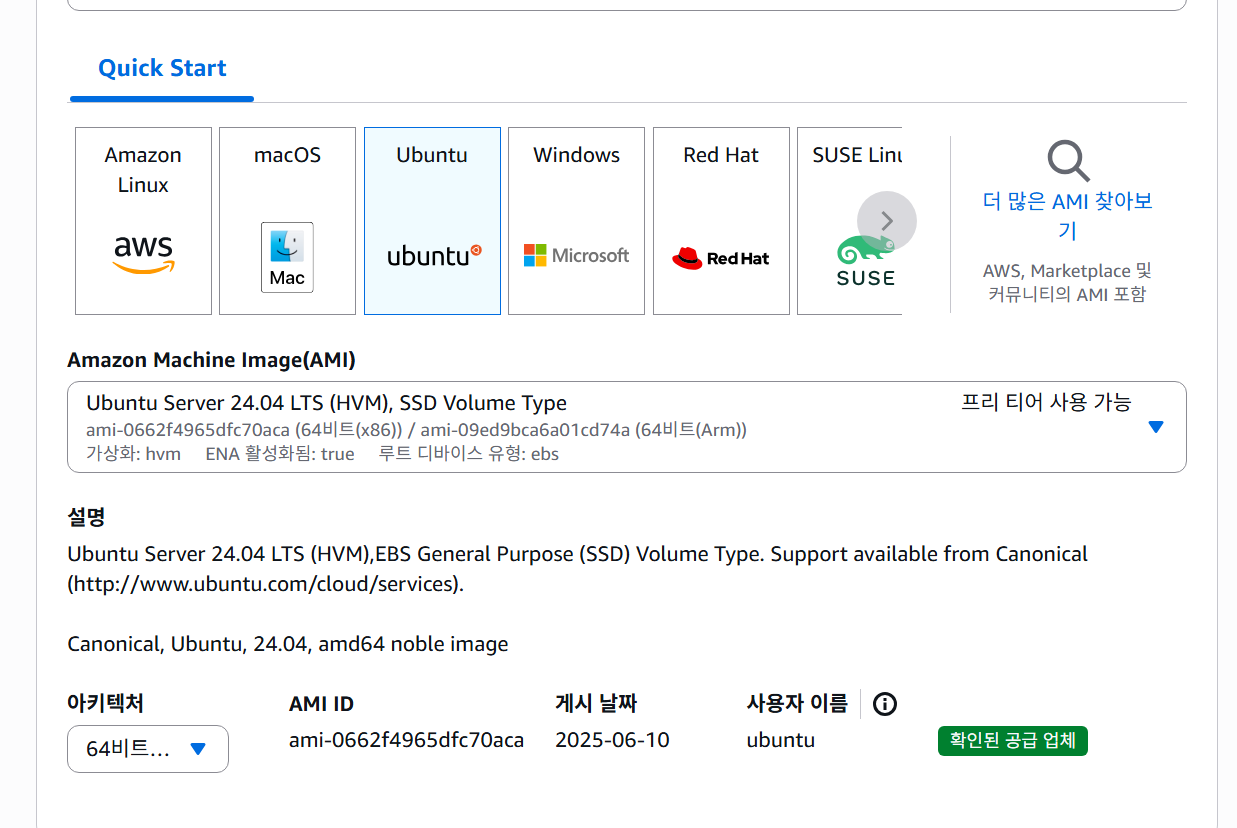Click the 게시 날짜 value 2025-06-10
The image size is (1237, 828).
tap(612, 740)
